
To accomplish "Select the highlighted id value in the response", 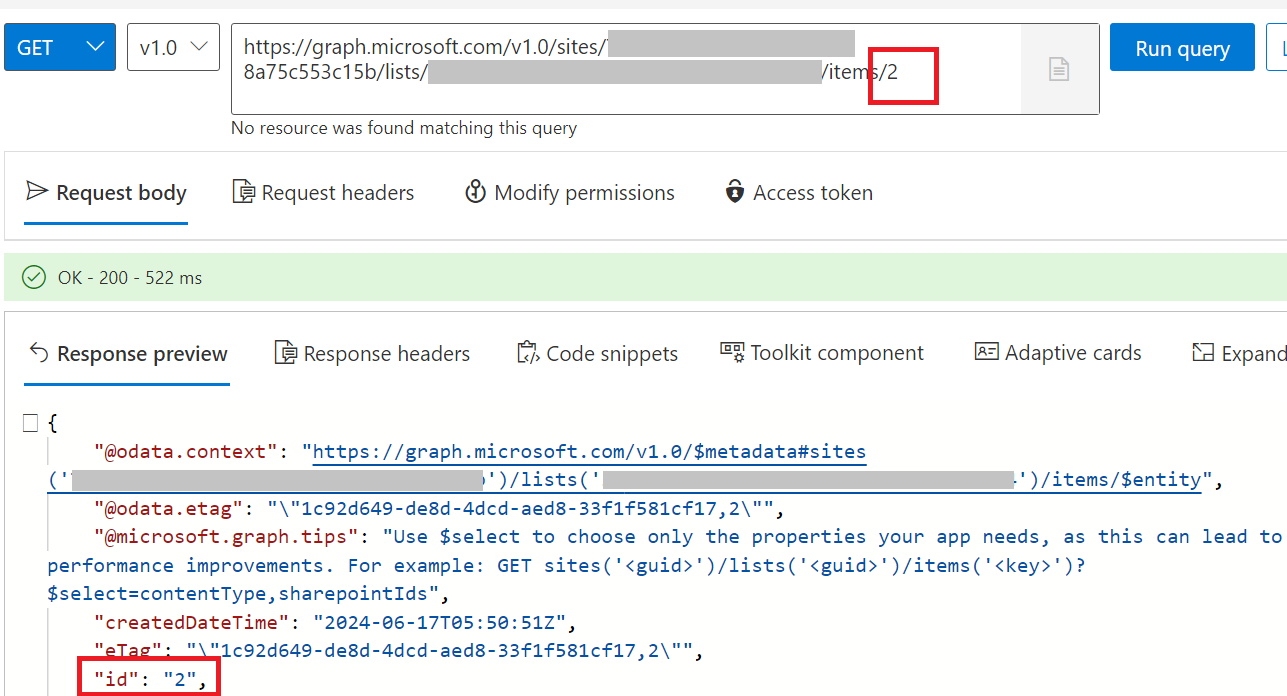I will (180, 678).
